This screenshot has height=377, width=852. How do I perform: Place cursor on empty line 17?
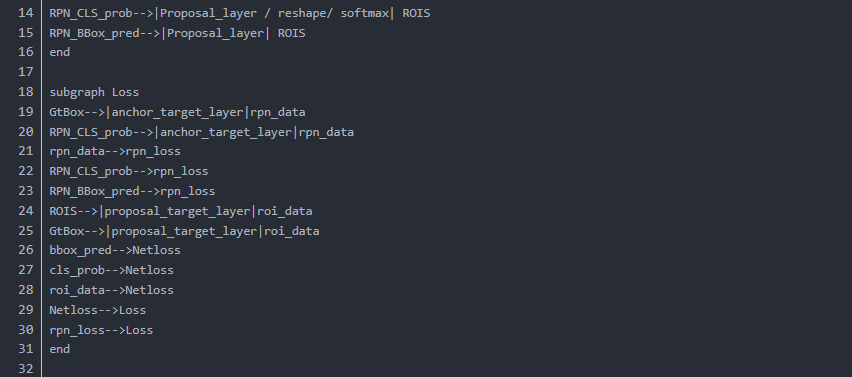[435, 72]
